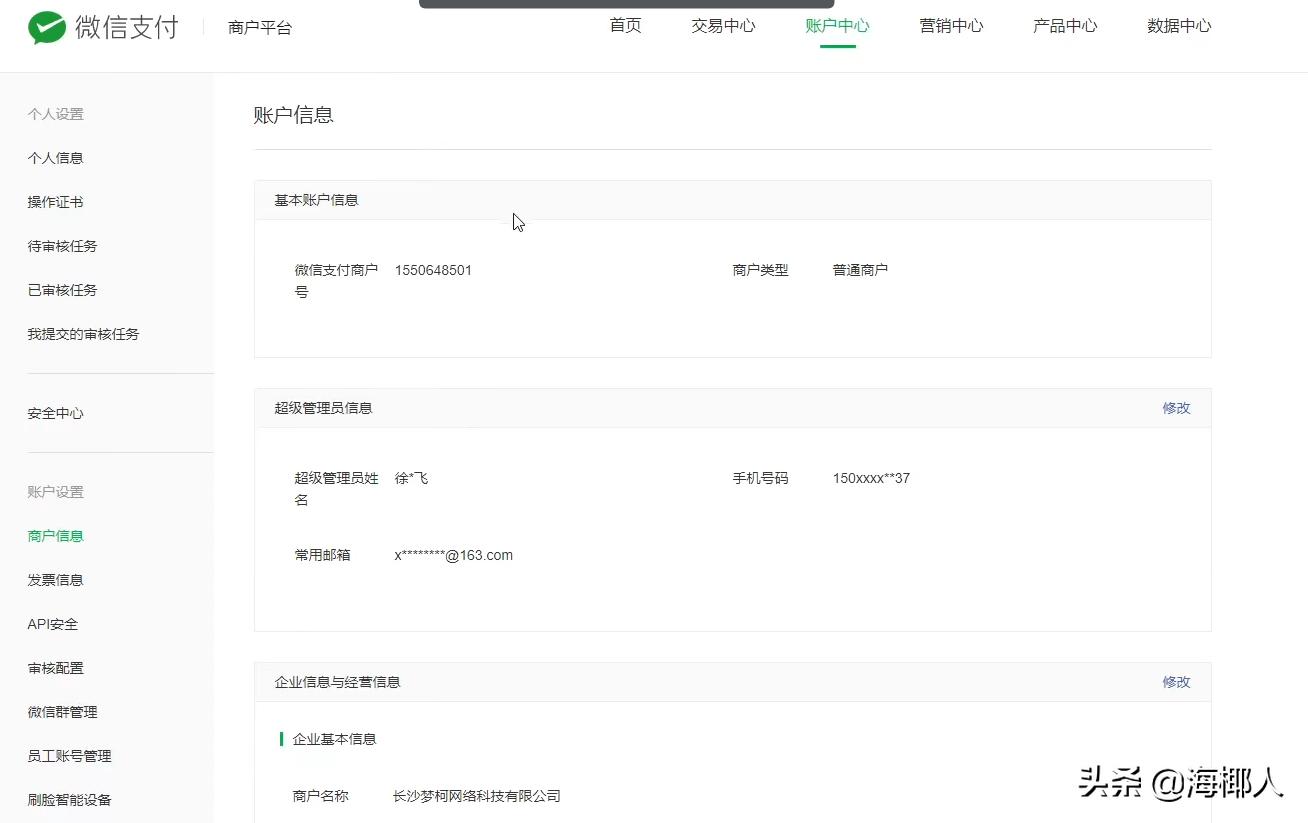Open the 待审核任务 page

62,246
